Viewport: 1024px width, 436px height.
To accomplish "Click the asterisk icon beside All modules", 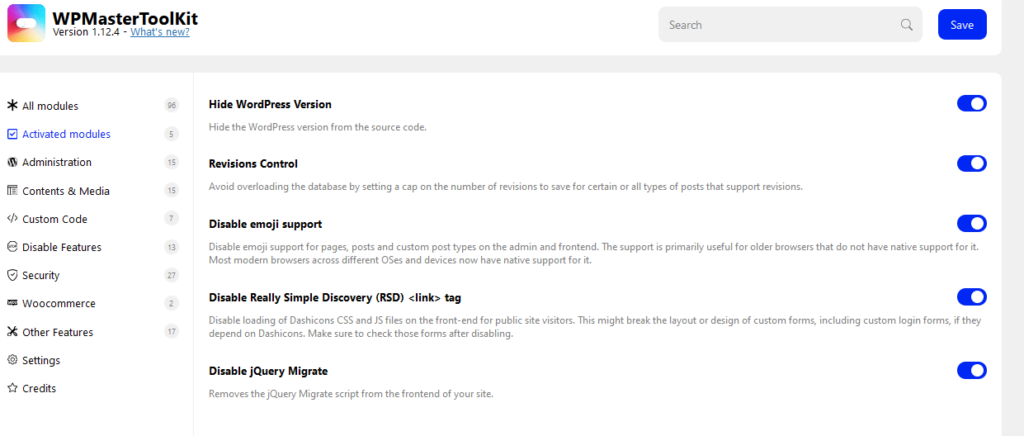I will pos(12,106).
